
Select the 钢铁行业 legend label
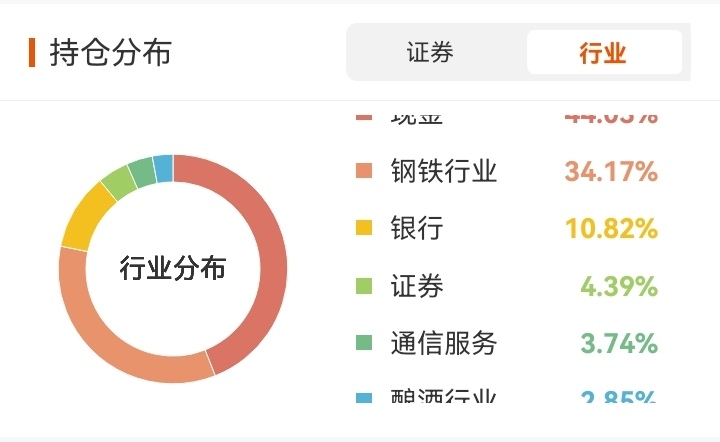443,171
